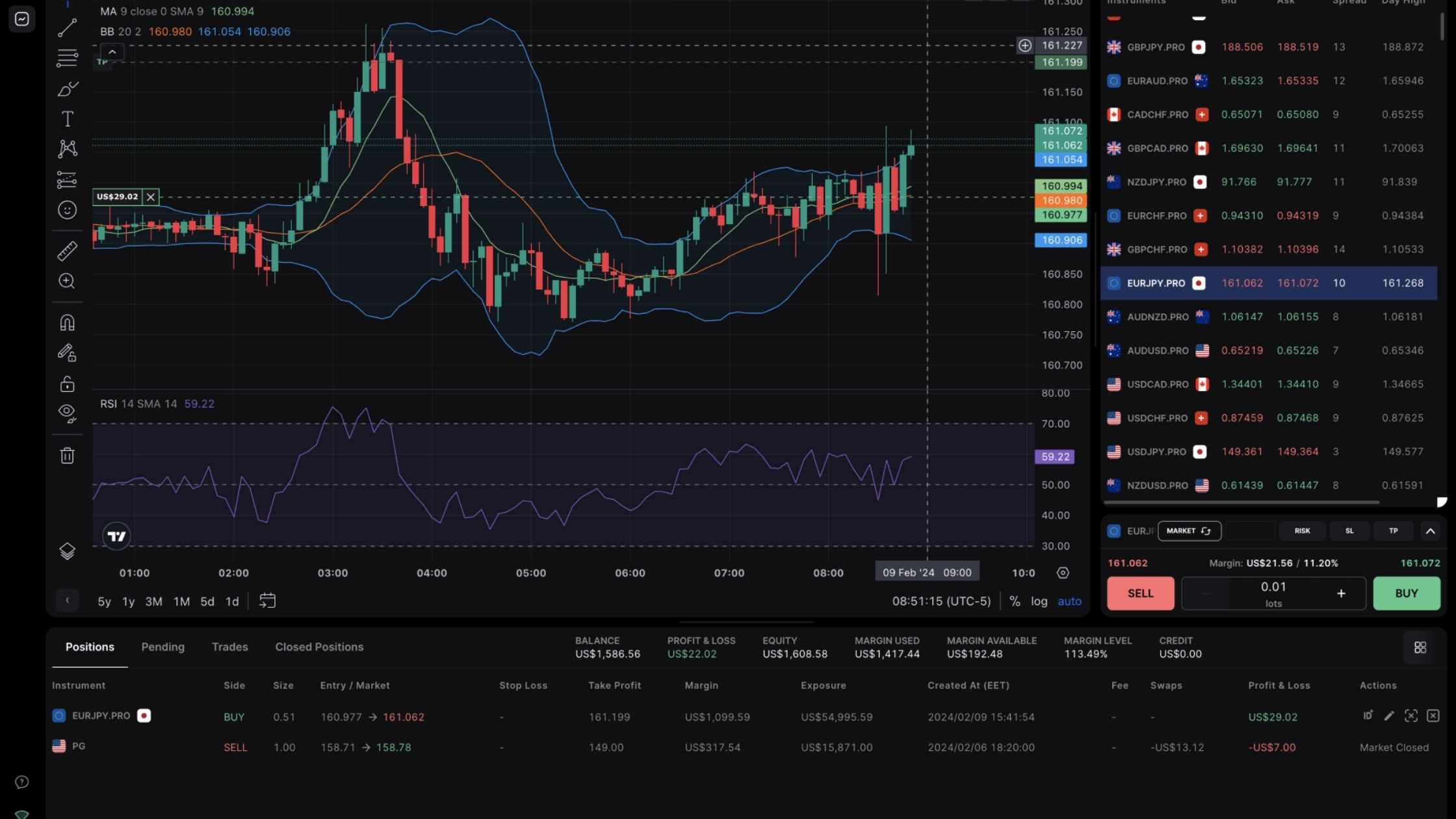Toggle lock all drawing tools
Screen dimensions: 1456x819
pyautogui.click(x=67, y=383)
